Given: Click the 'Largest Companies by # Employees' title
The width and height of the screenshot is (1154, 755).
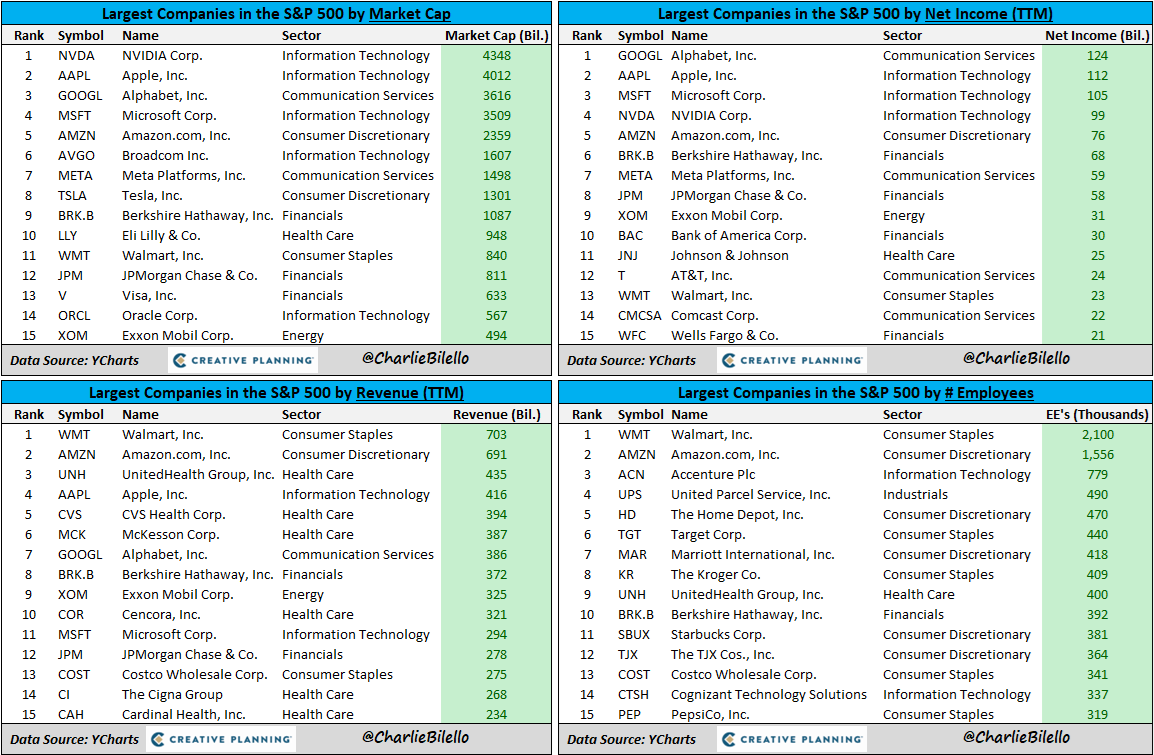Looking at the screenshot, I should point(855,393).
